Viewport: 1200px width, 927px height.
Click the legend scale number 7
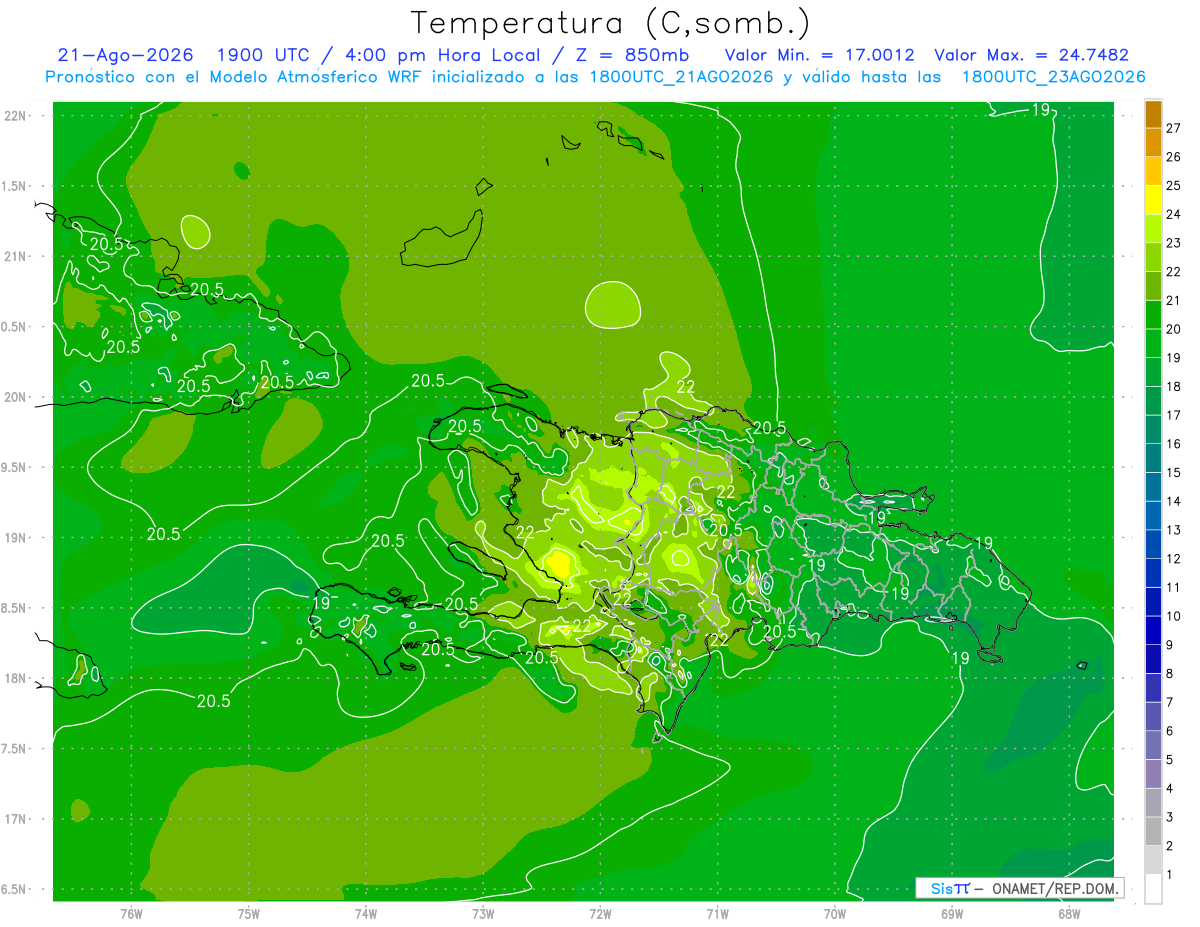click(x=1169, y=703)
